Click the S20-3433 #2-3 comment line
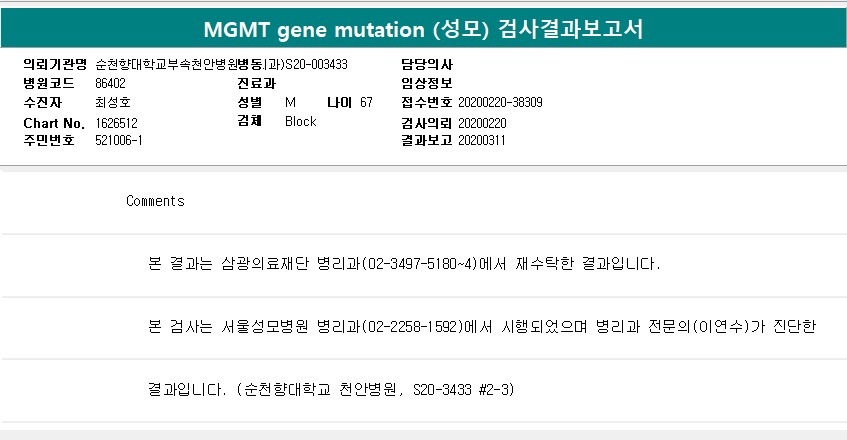The image size is (847, 440). point(331,389)
